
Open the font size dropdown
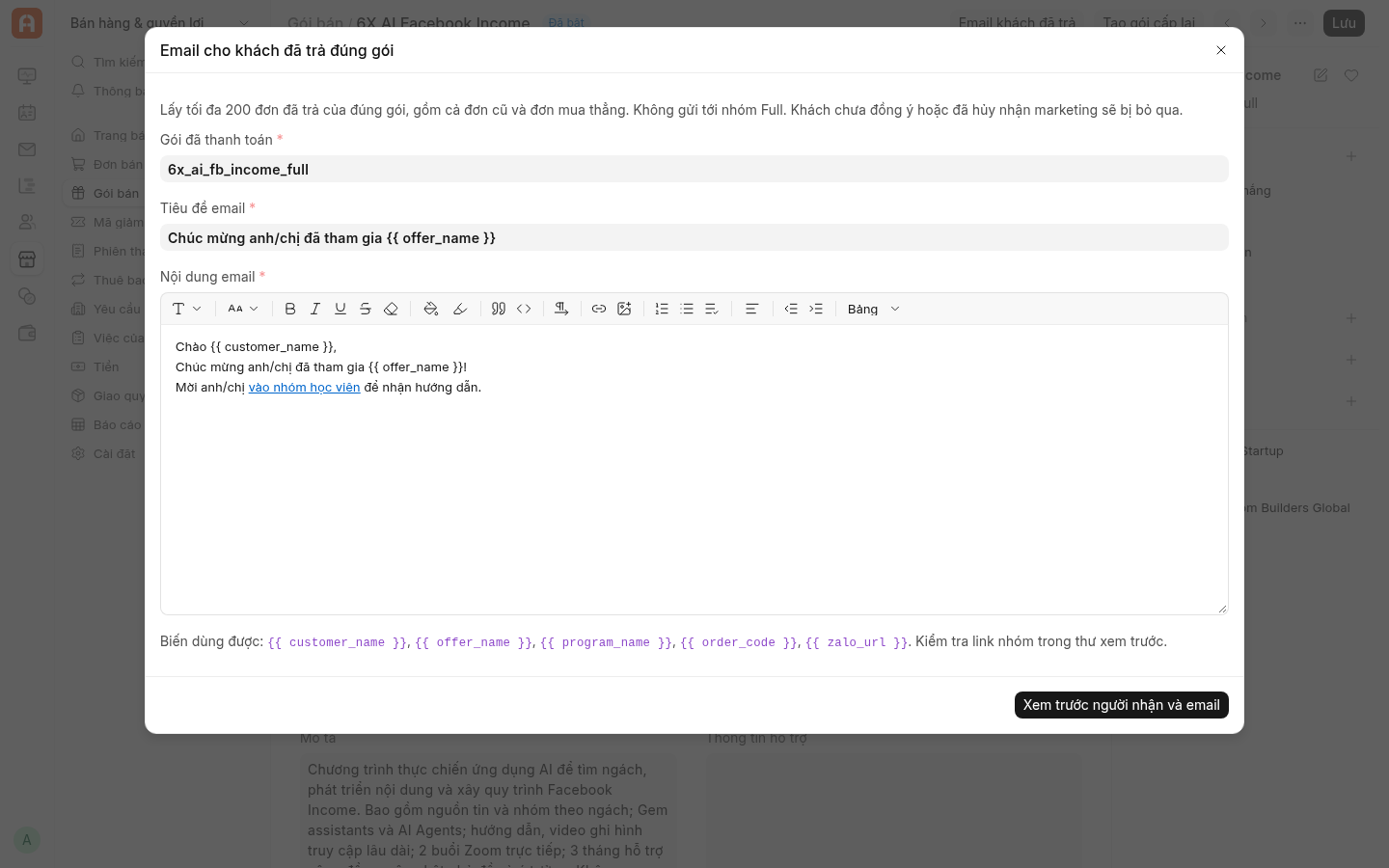click(x=243, y=309)
